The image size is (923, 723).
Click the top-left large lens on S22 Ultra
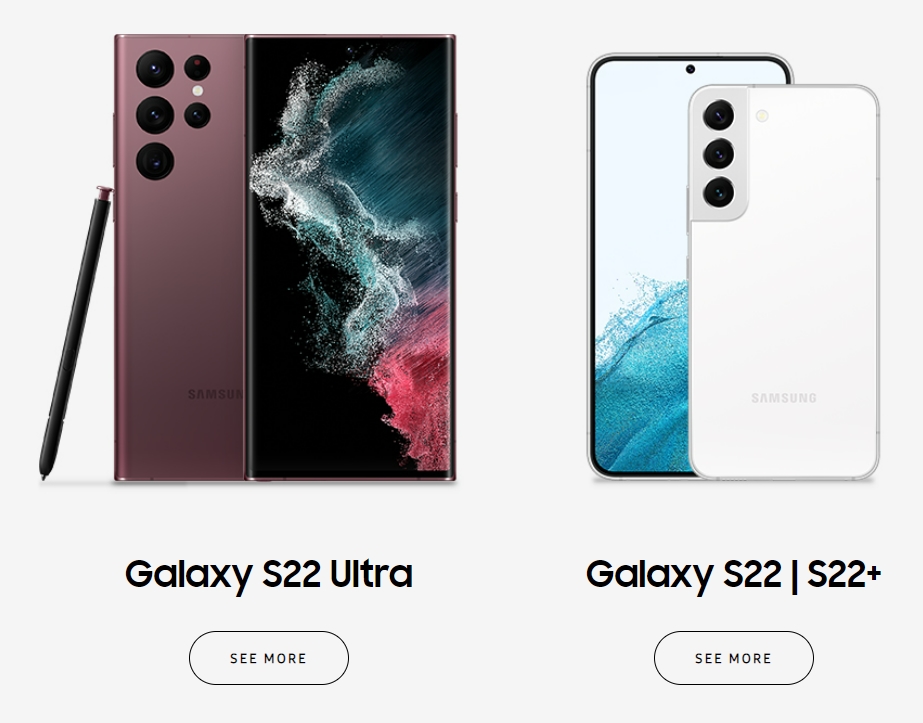[x=155, y=68]
